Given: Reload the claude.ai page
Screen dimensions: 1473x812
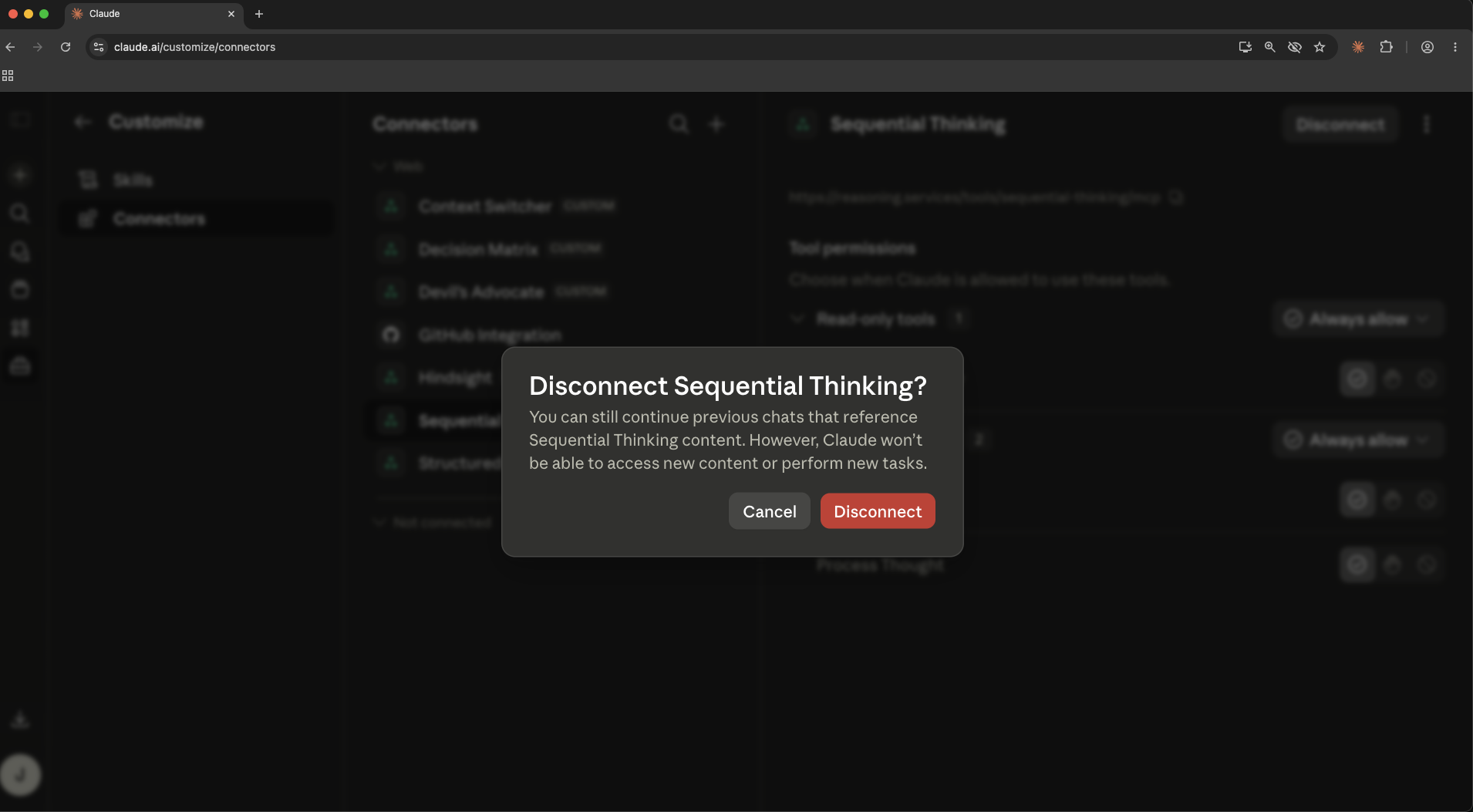Looking at the screenshot, I should click(x=66, y=47).
